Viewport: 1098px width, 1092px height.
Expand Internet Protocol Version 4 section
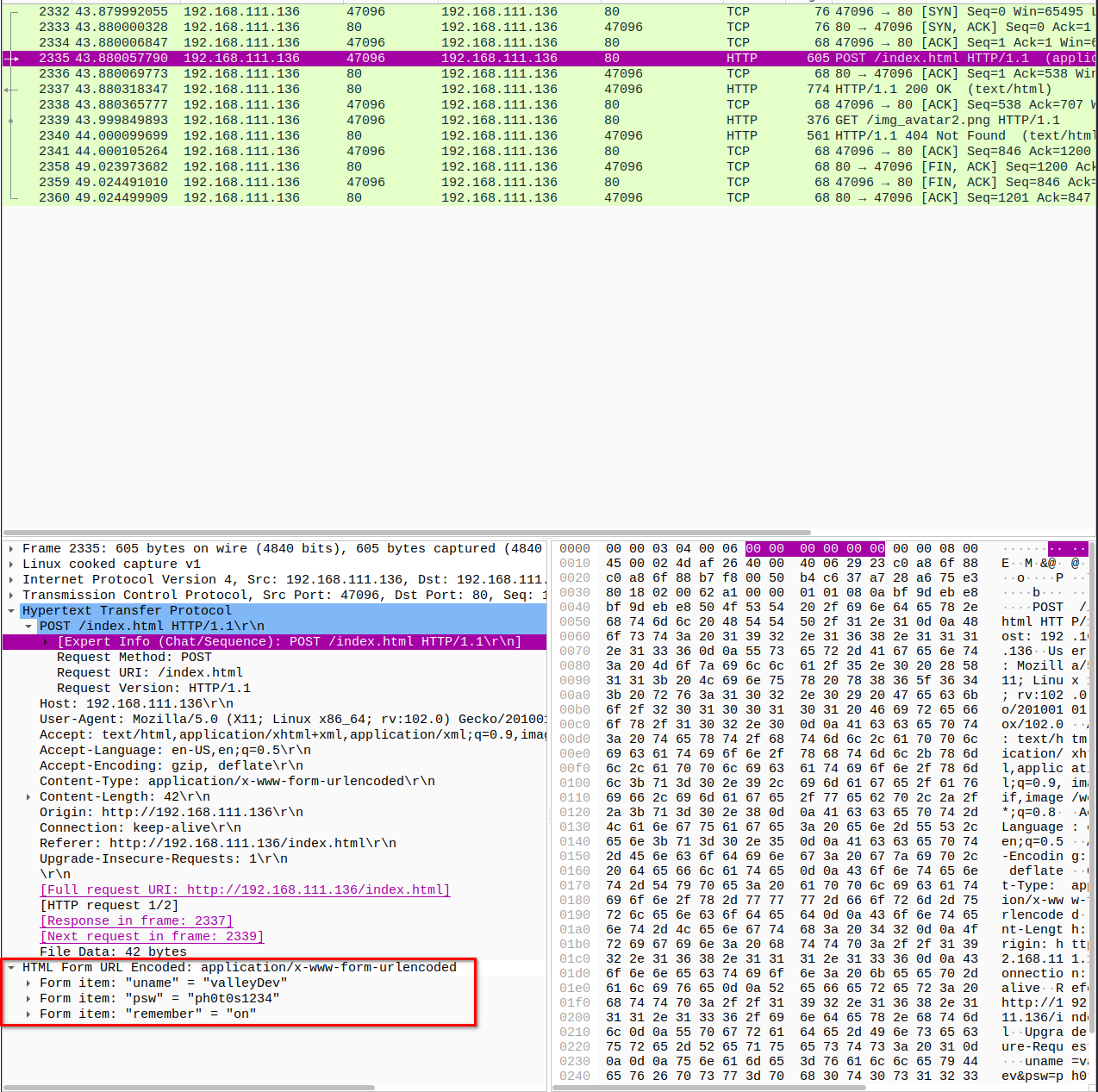point(11,580)
